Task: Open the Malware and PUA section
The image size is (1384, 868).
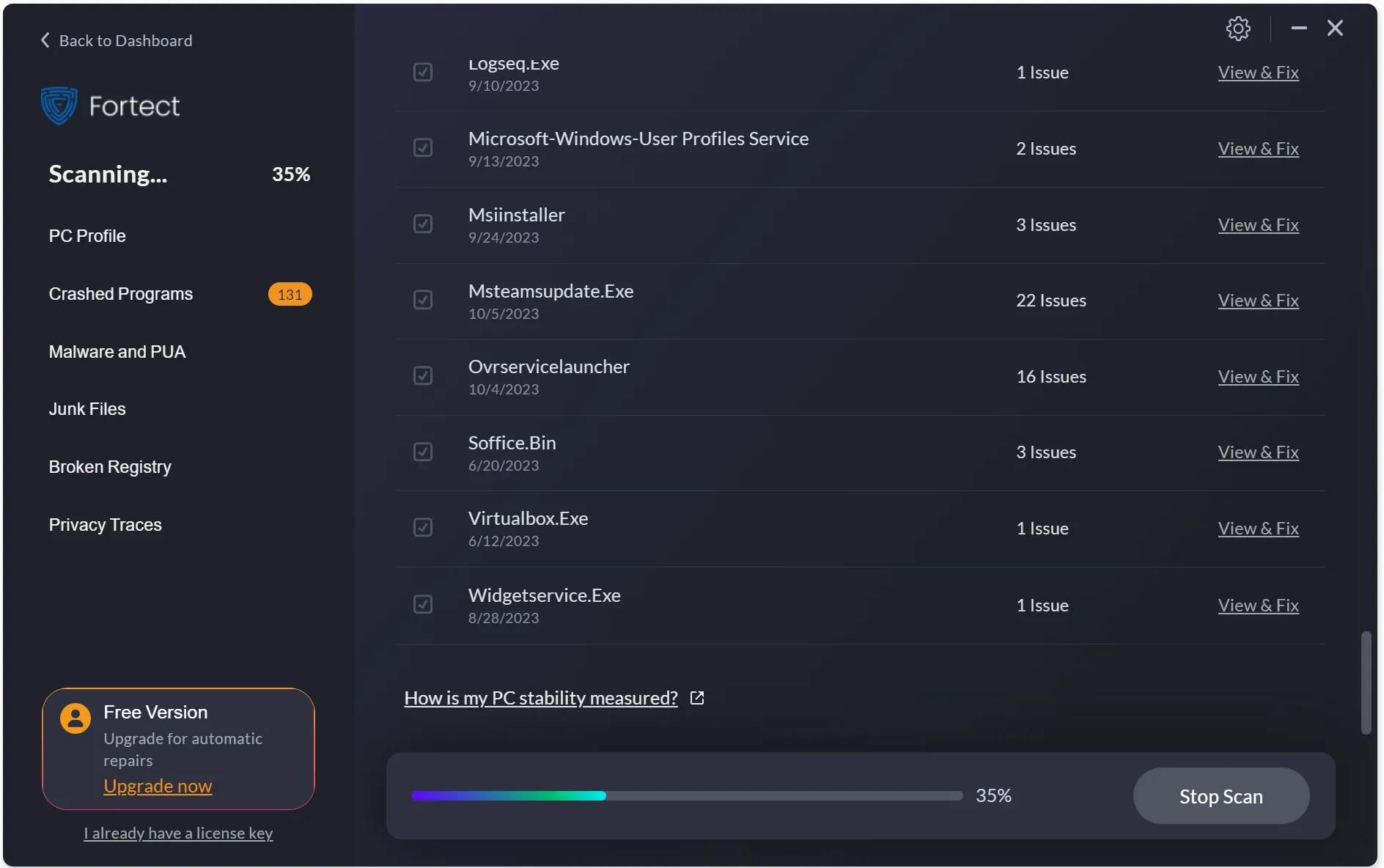Action: click(x=117, y=352)
